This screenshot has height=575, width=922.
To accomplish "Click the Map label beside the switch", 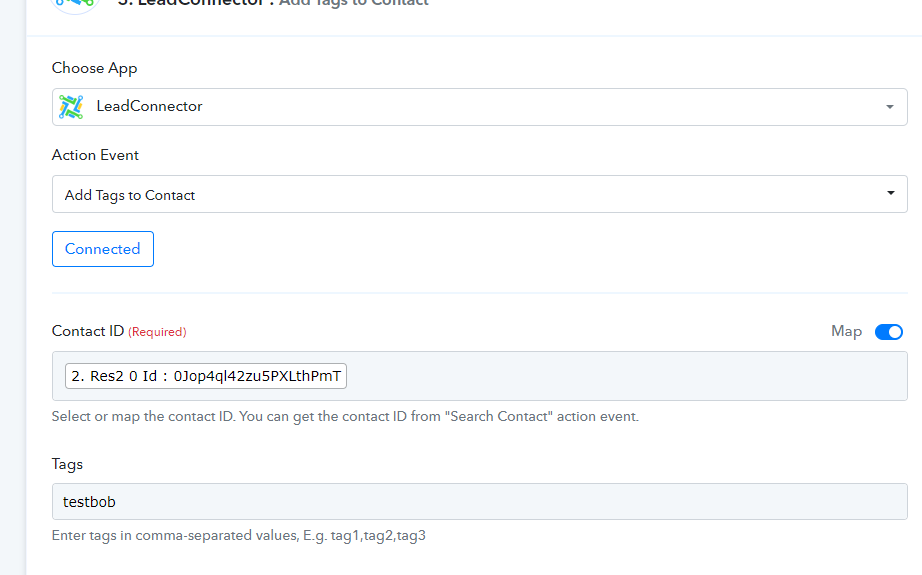I will (x=846, y=332).
